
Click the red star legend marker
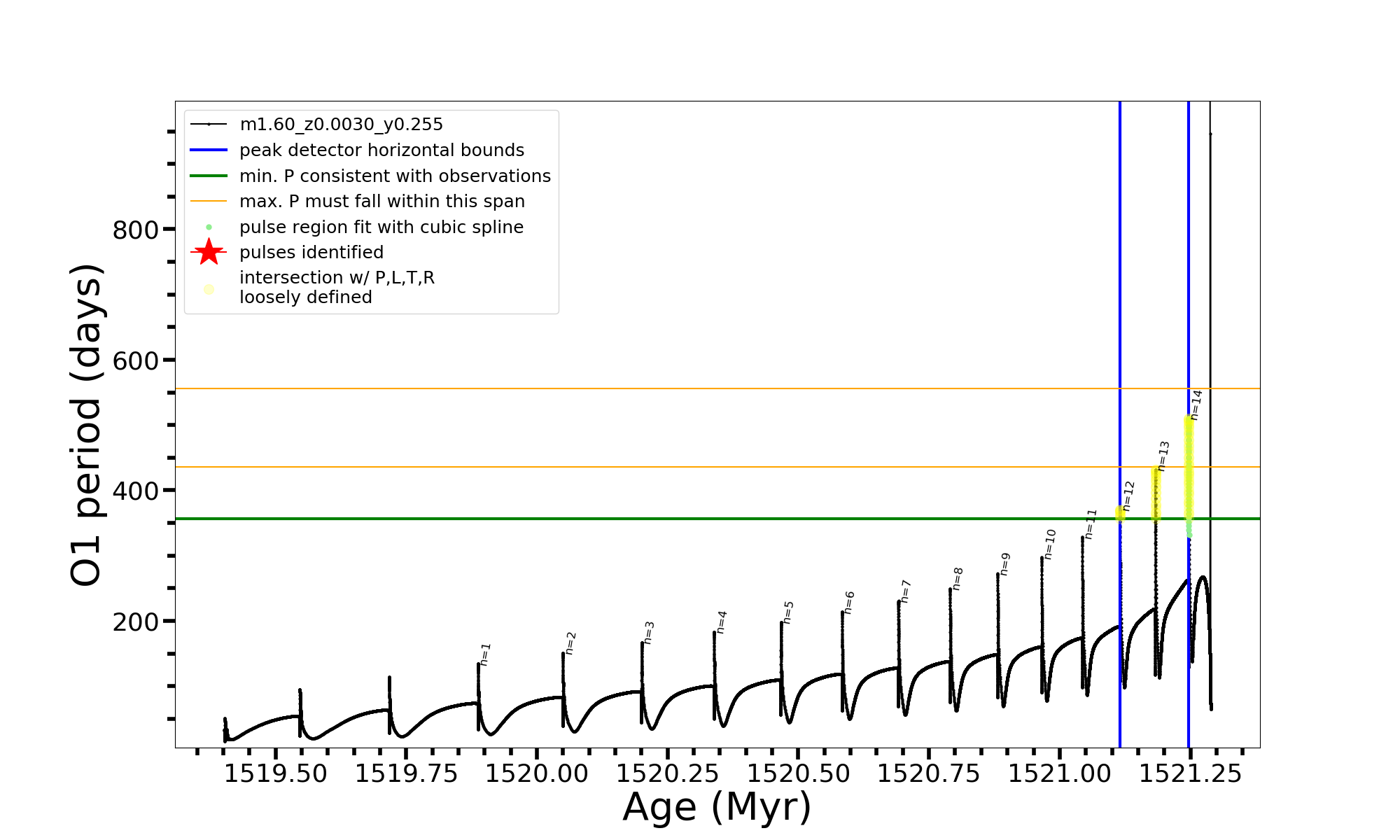click(x=209, y=252)
